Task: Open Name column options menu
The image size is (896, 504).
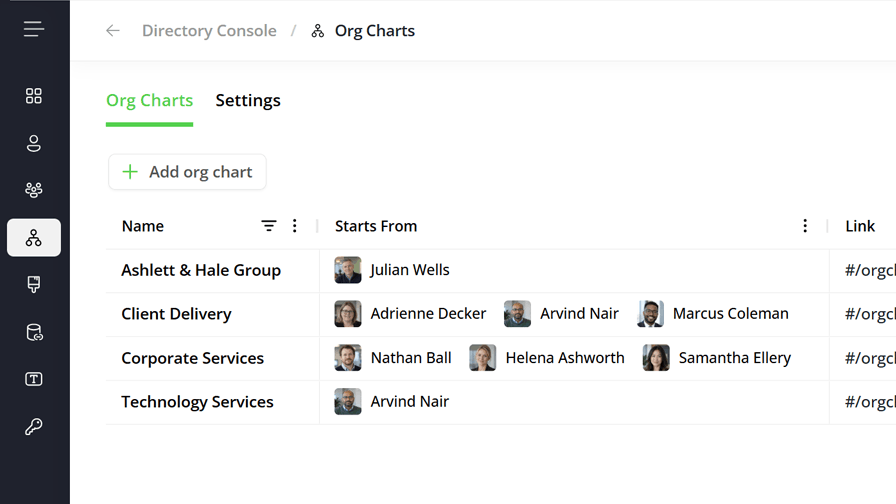Action: (295, 226)
